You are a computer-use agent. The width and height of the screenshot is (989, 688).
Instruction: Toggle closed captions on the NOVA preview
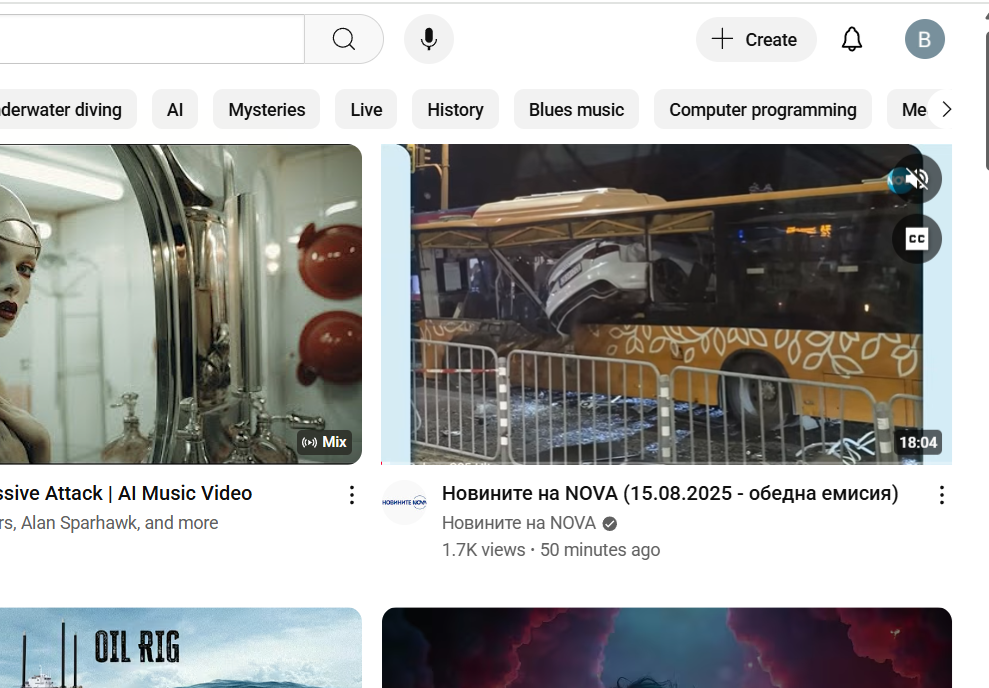click(917, 239)
